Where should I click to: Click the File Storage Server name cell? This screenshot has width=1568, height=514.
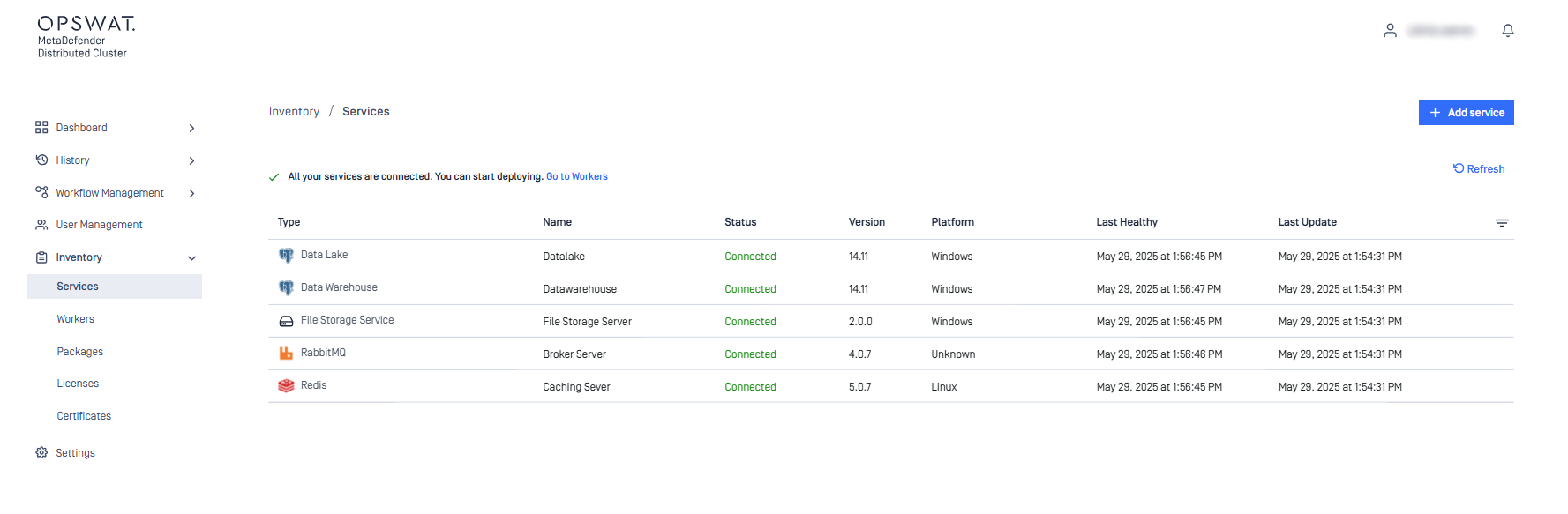[588, 322]
